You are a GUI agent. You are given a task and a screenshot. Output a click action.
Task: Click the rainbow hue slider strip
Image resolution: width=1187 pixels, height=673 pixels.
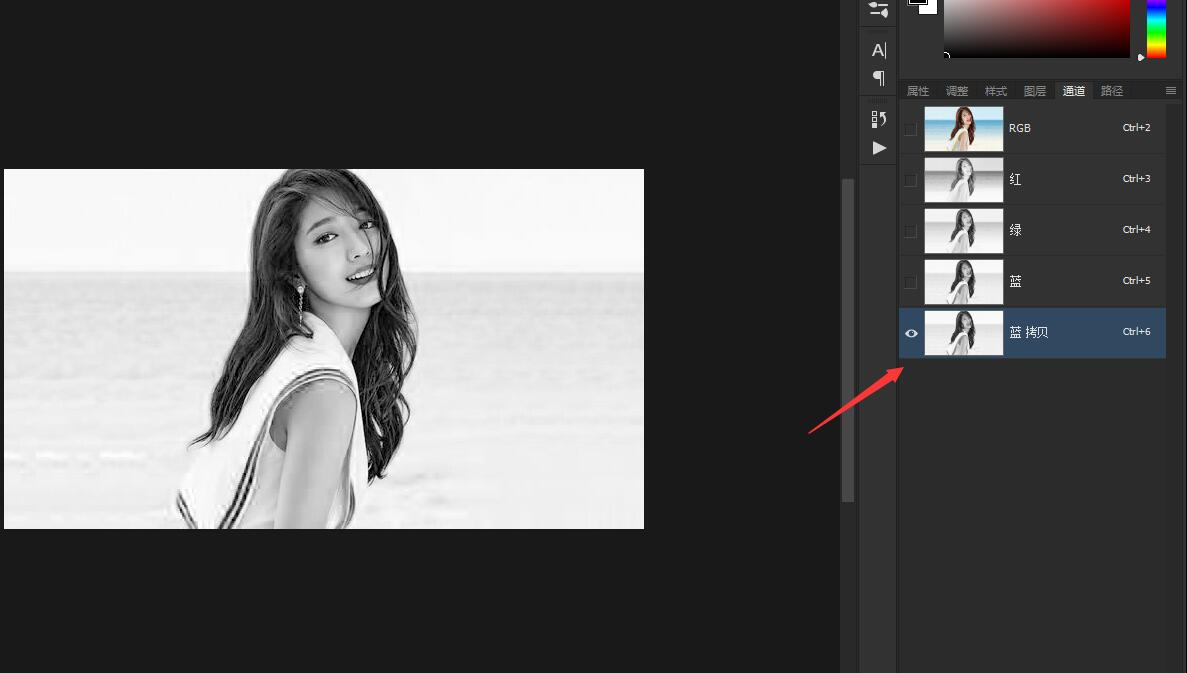[1156, 28]
